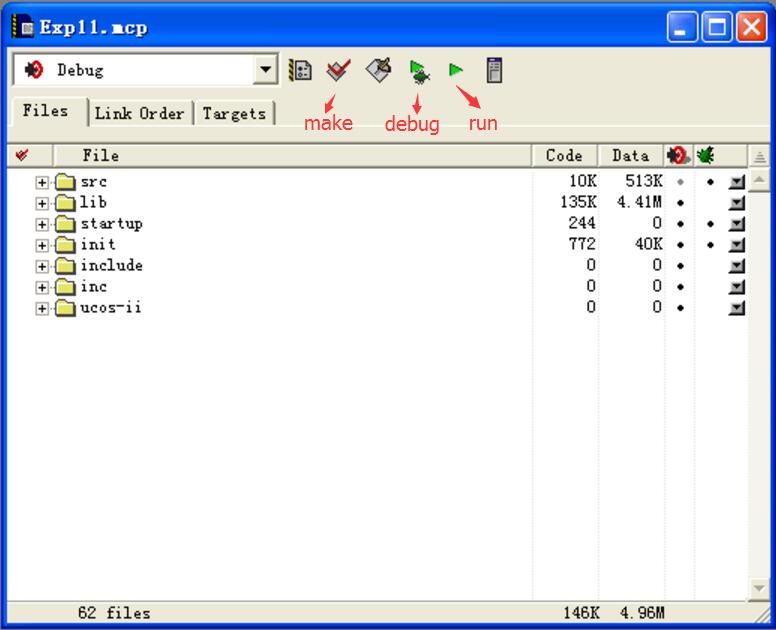Click the Make (build) toolbar icon
776x630 pixels.
pos(379,70)
